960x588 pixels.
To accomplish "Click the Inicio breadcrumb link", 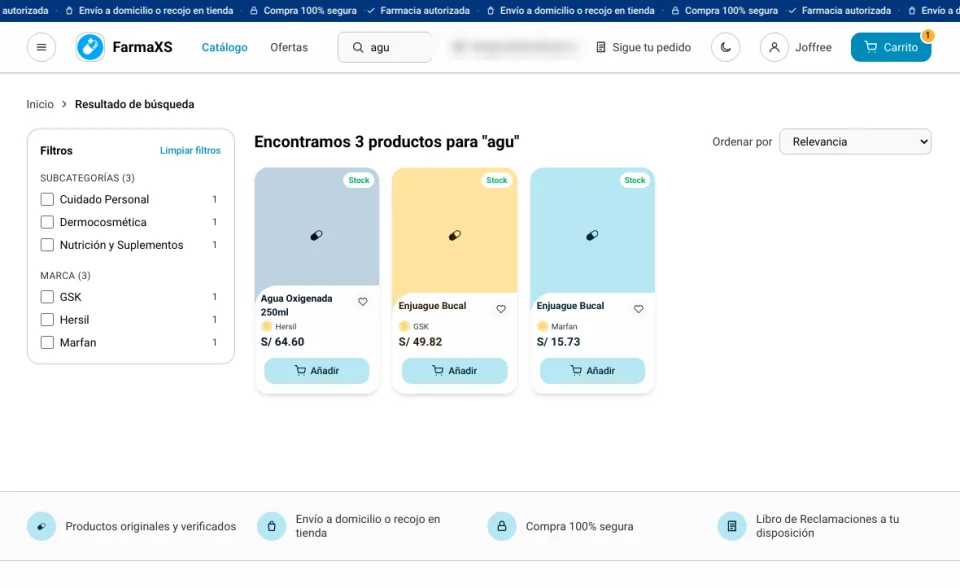I will pos(40,104).
